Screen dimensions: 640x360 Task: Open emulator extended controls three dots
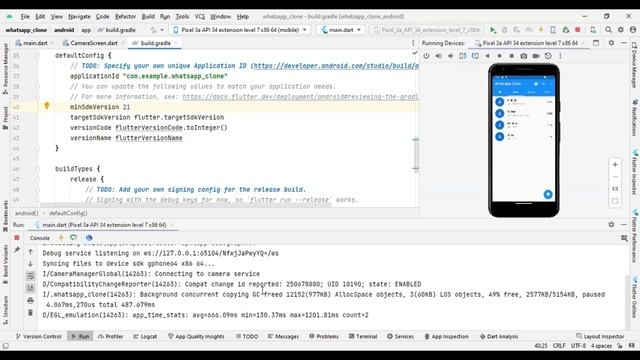(x=560, y=56)
